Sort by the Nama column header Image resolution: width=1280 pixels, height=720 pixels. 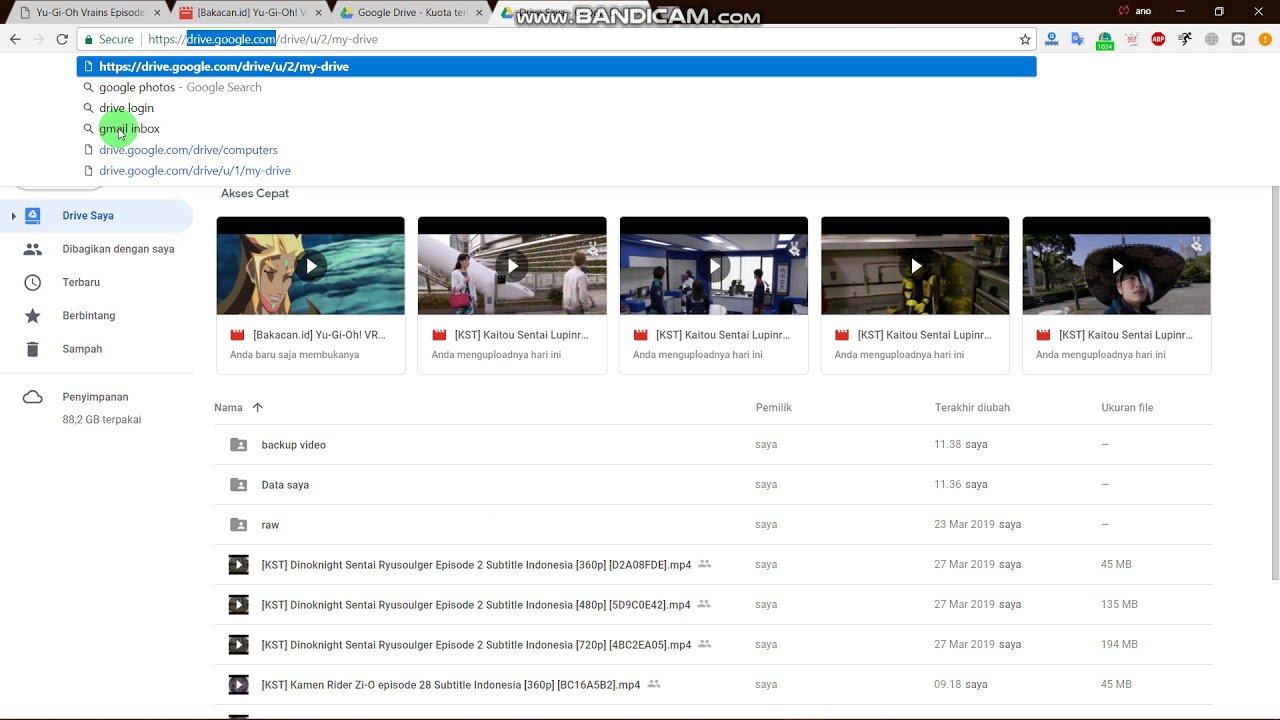tap(228, 408)
